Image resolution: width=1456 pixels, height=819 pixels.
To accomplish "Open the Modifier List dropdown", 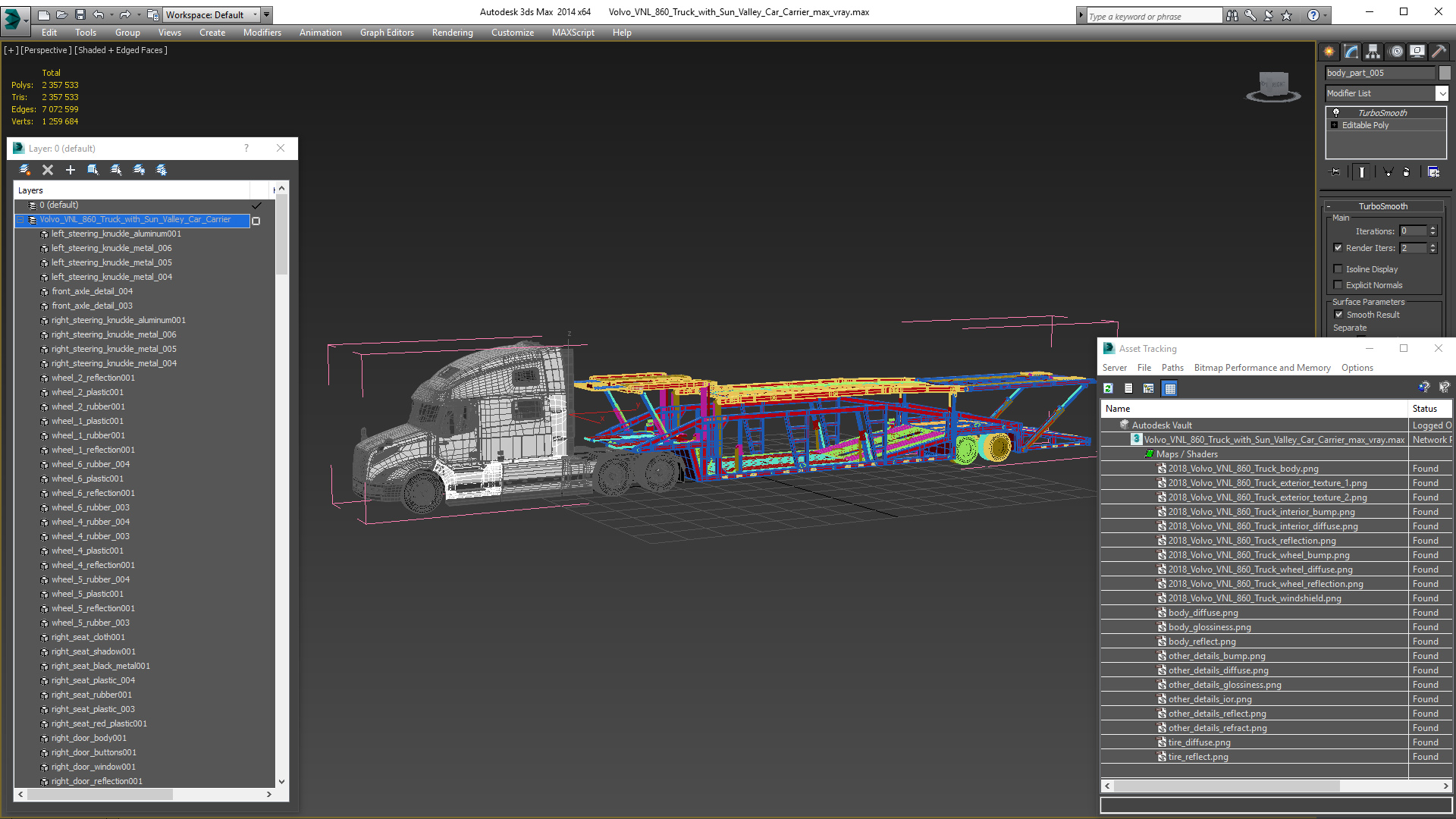I will 1442,93.
